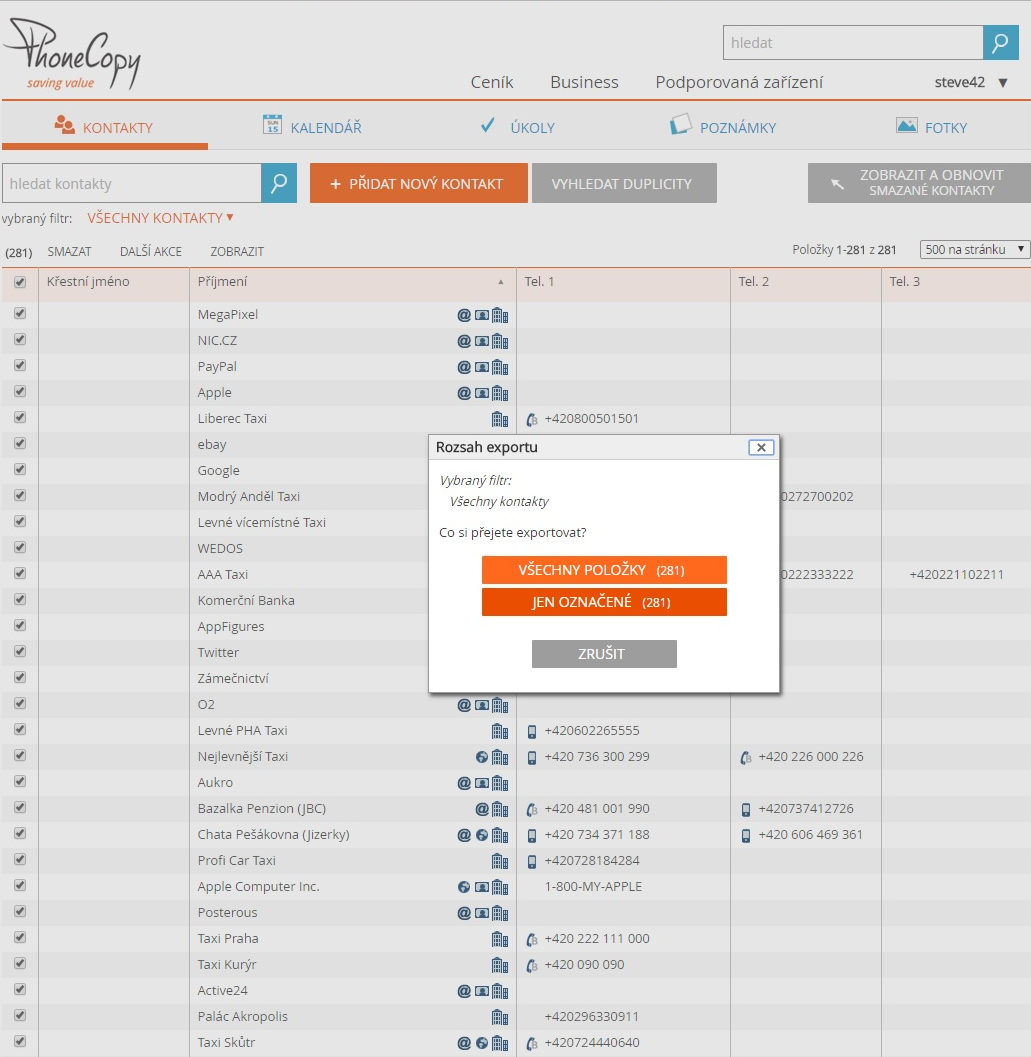Toggle the select-all checkbox in table header
Screen dimensions: 1031x1057
(20, 283)
